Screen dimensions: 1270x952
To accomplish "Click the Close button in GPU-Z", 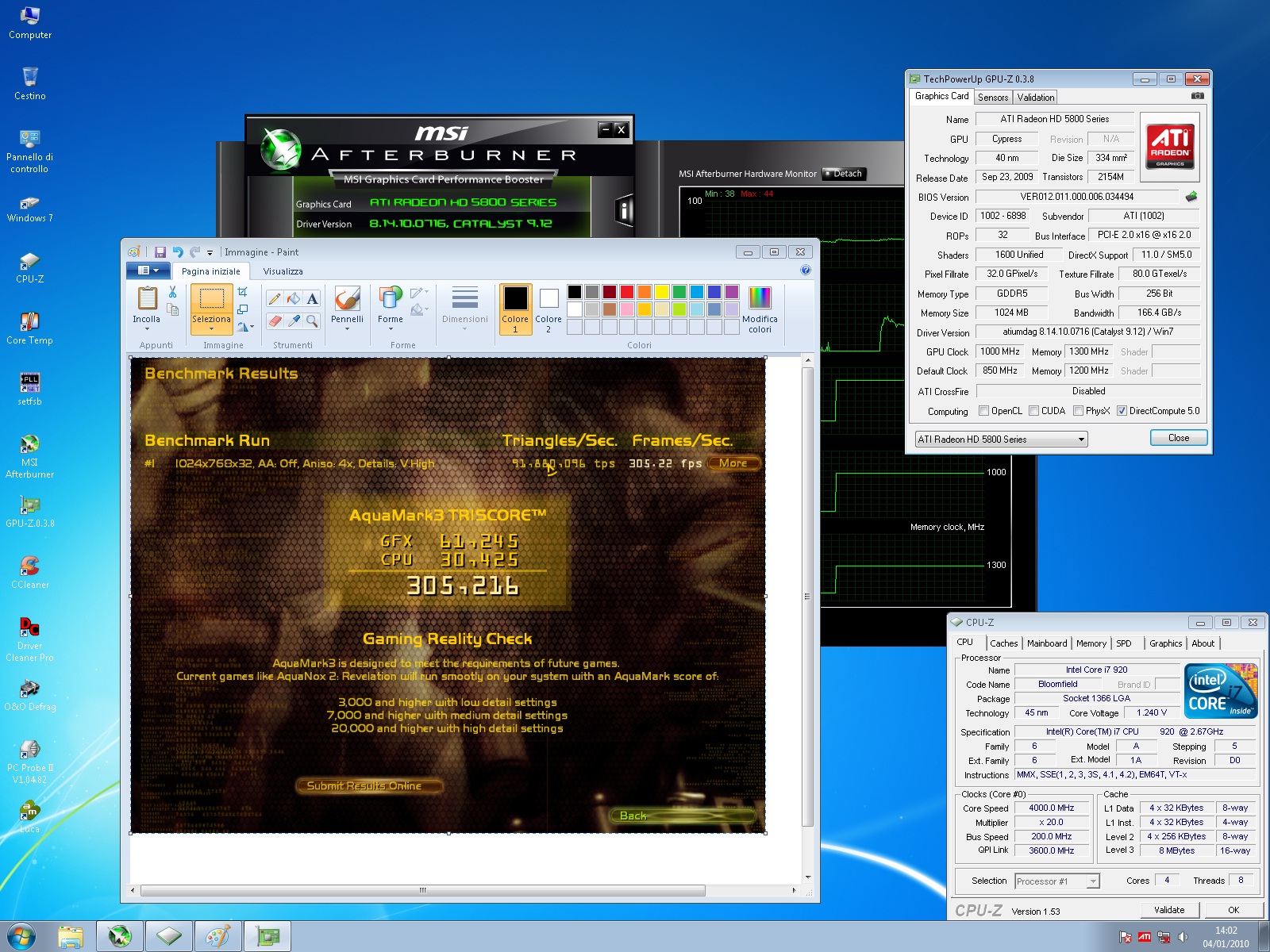I will pyautogui.click(x=1179, y=438).
